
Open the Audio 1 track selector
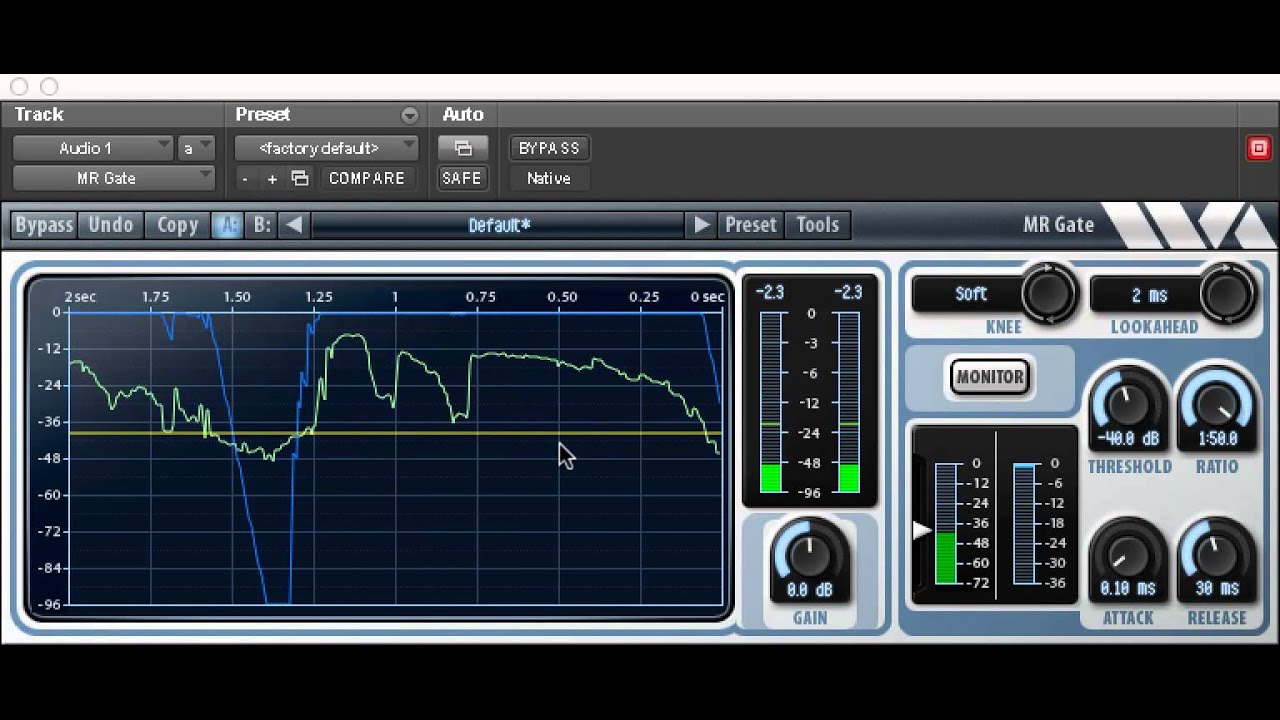93,148
